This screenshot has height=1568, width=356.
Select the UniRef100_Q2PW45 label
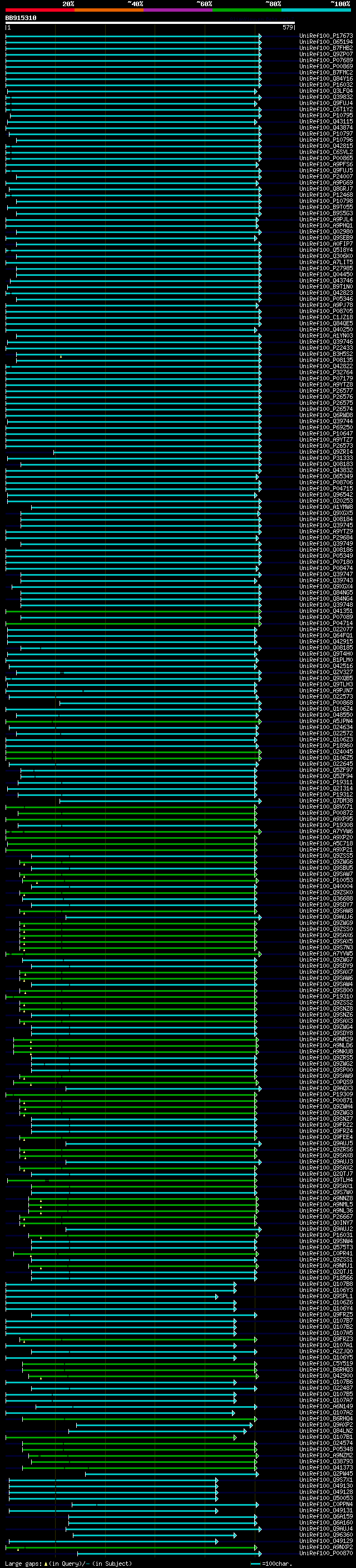326,1473
